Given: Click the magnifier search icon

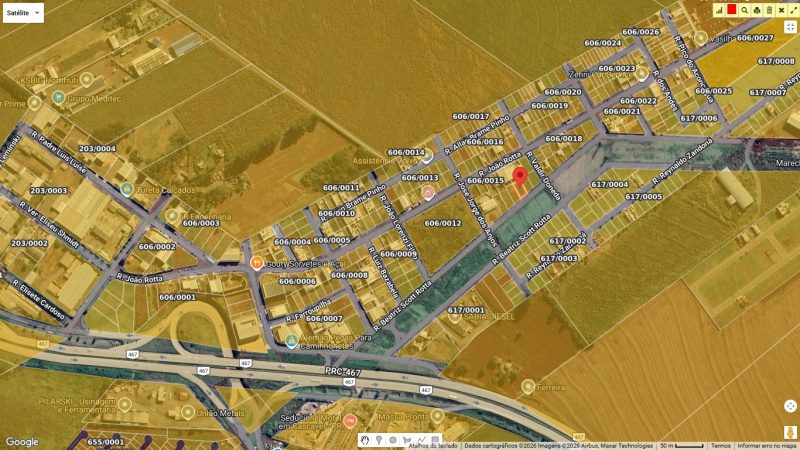Looking at the screenshot, I should pyautogui.click(x=744, y=10).
